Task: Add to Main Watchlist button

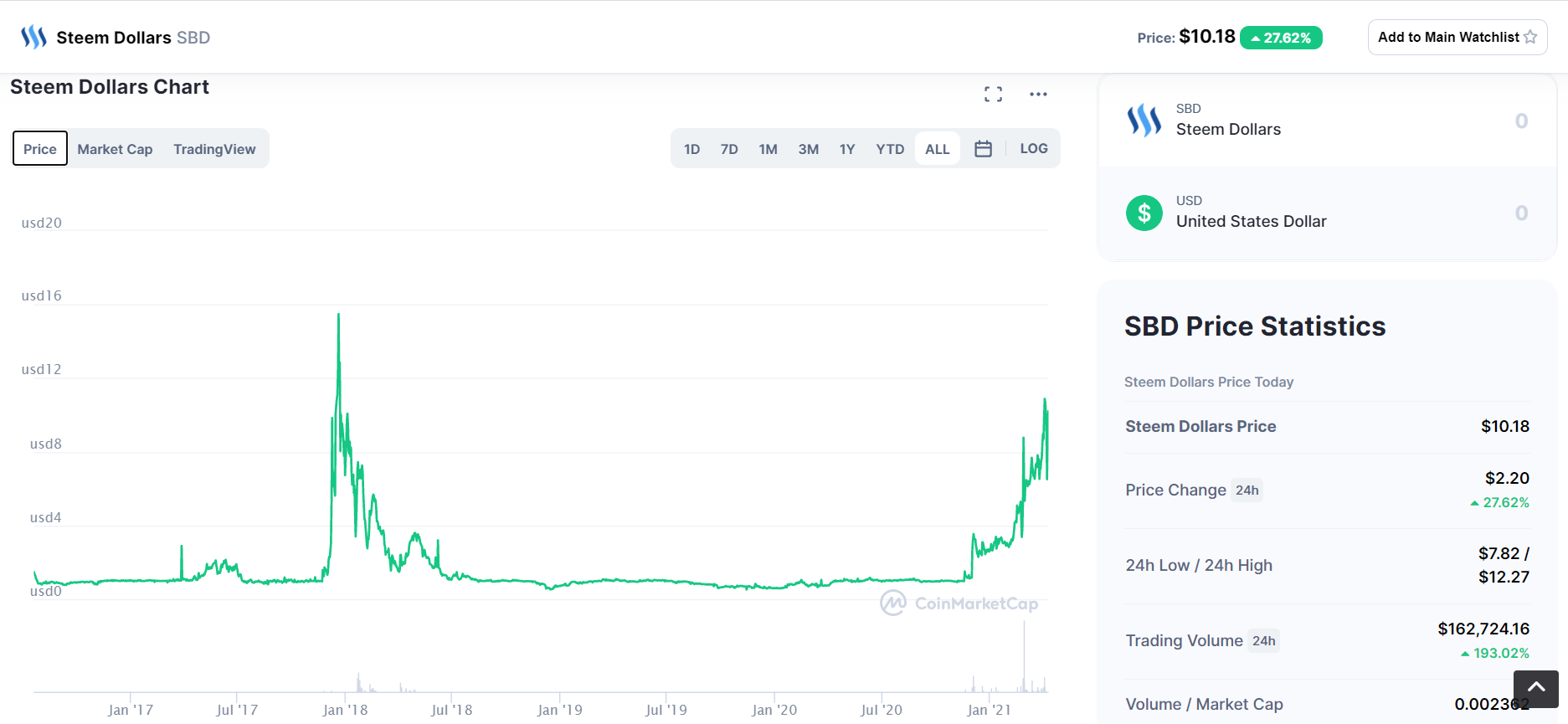Action: (x=1457, y=37)
